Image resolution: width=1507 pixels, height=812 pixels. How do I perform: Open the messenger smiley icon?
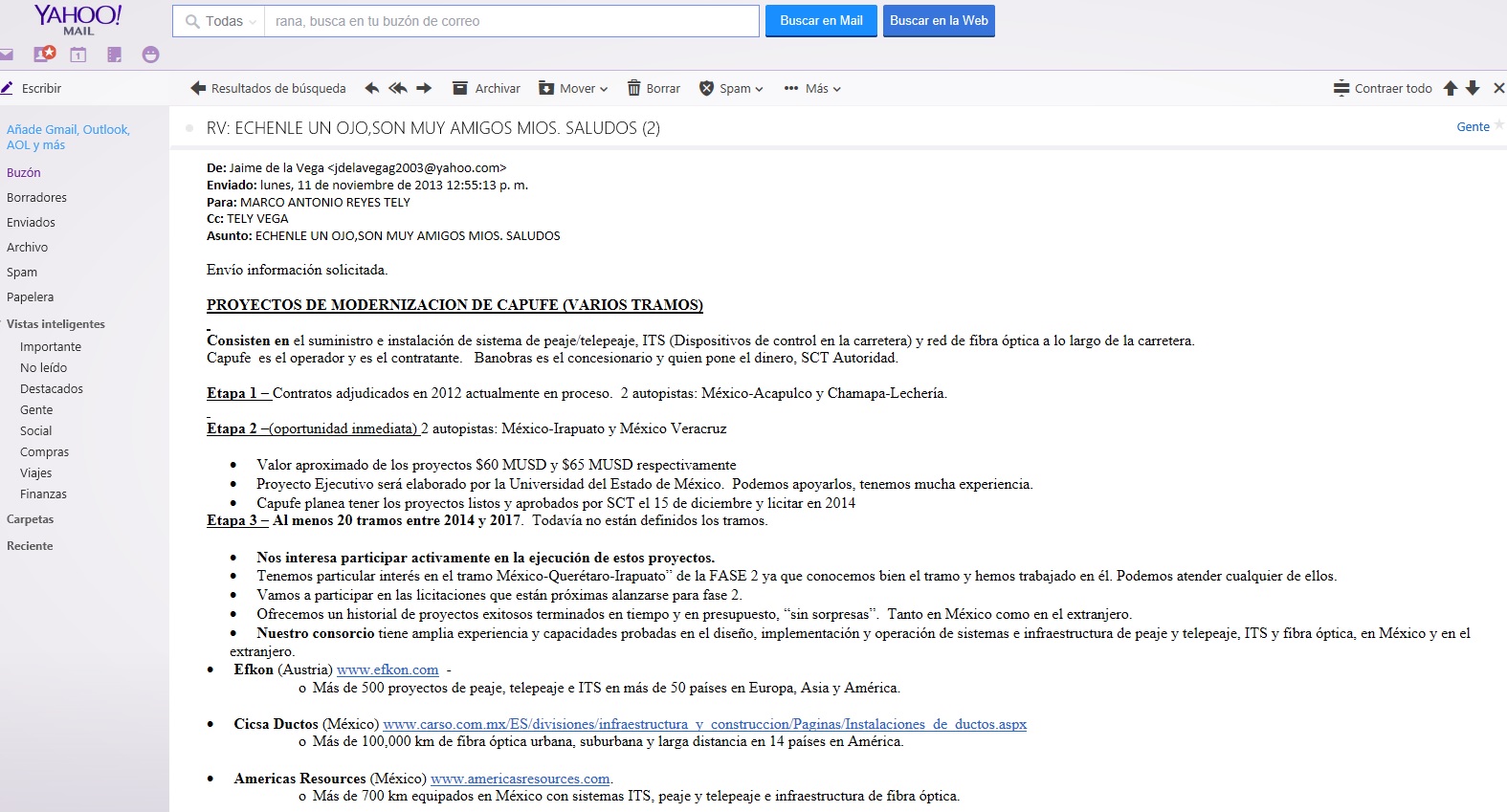150,55
